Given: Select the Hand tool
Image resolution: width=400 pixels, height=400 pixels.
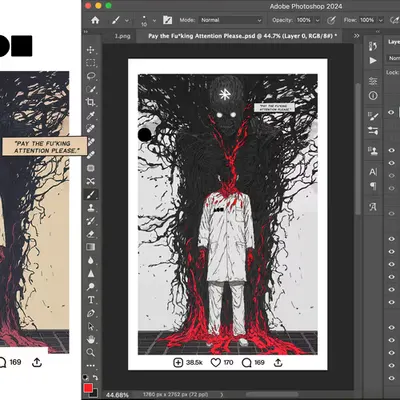Looking at the screenshot, I should (91, 339).
